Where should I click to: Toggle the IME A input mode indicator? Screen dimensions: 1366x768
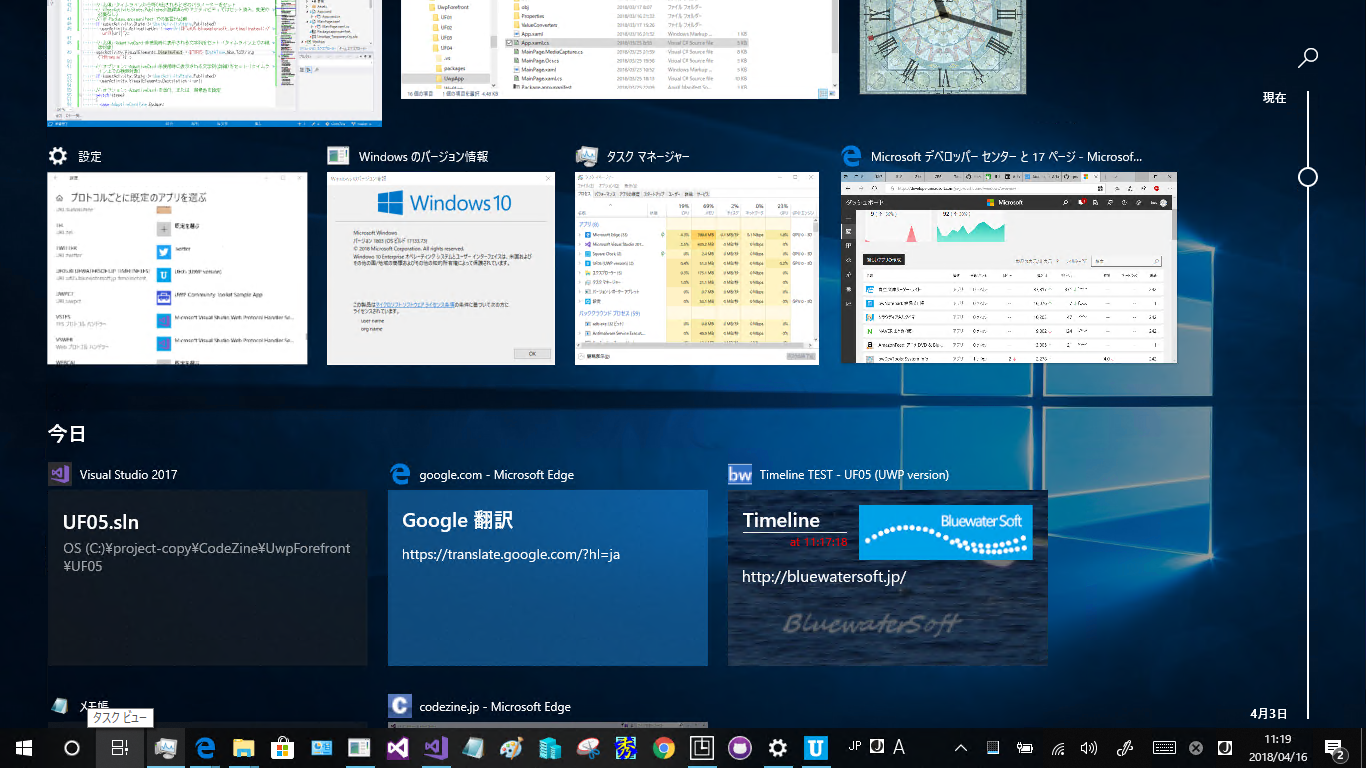point(899,747)
